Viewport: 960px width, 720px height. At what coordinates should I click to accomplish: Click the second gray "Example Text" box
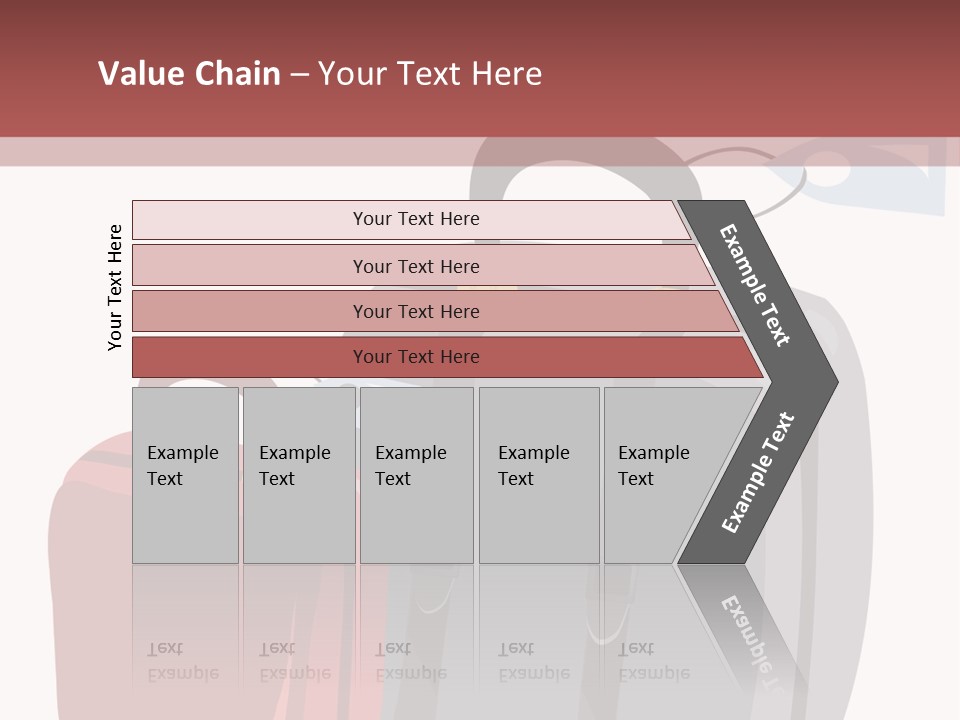299,475
